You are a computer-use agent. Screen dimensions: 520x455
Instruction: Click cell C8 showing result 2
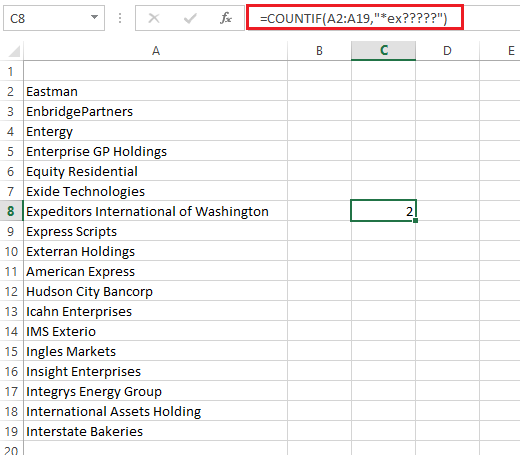383,211
